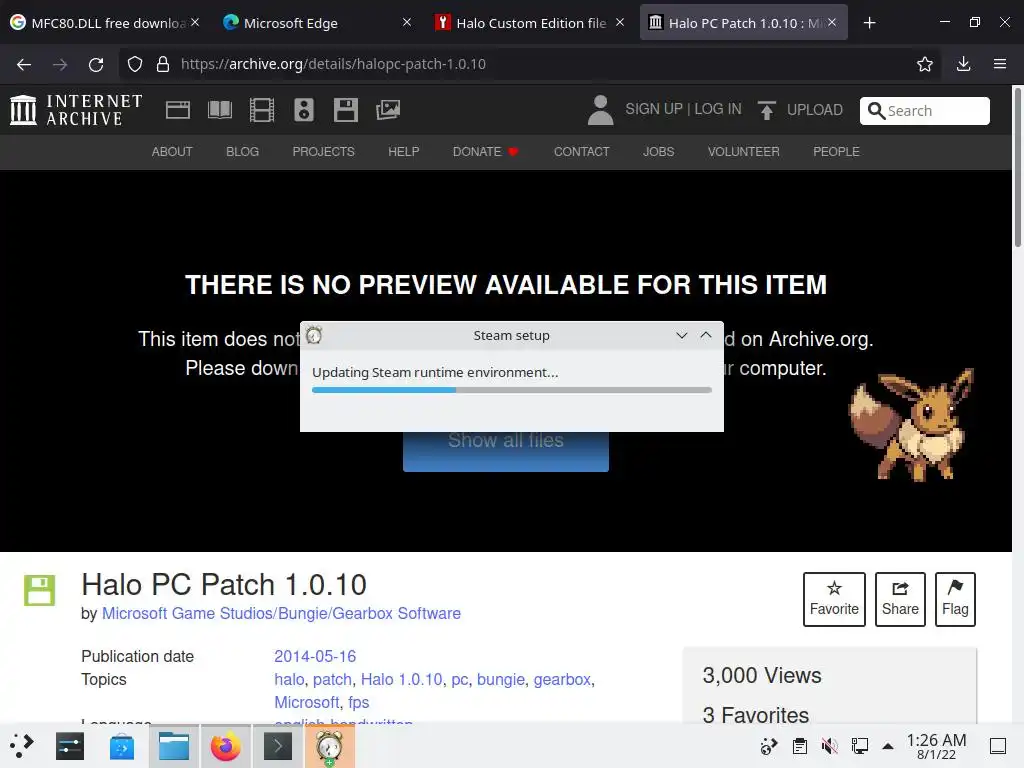Switch to Microsoft Edge tab
This screenshot has width=1024, height=768.
tap(317, 23)
